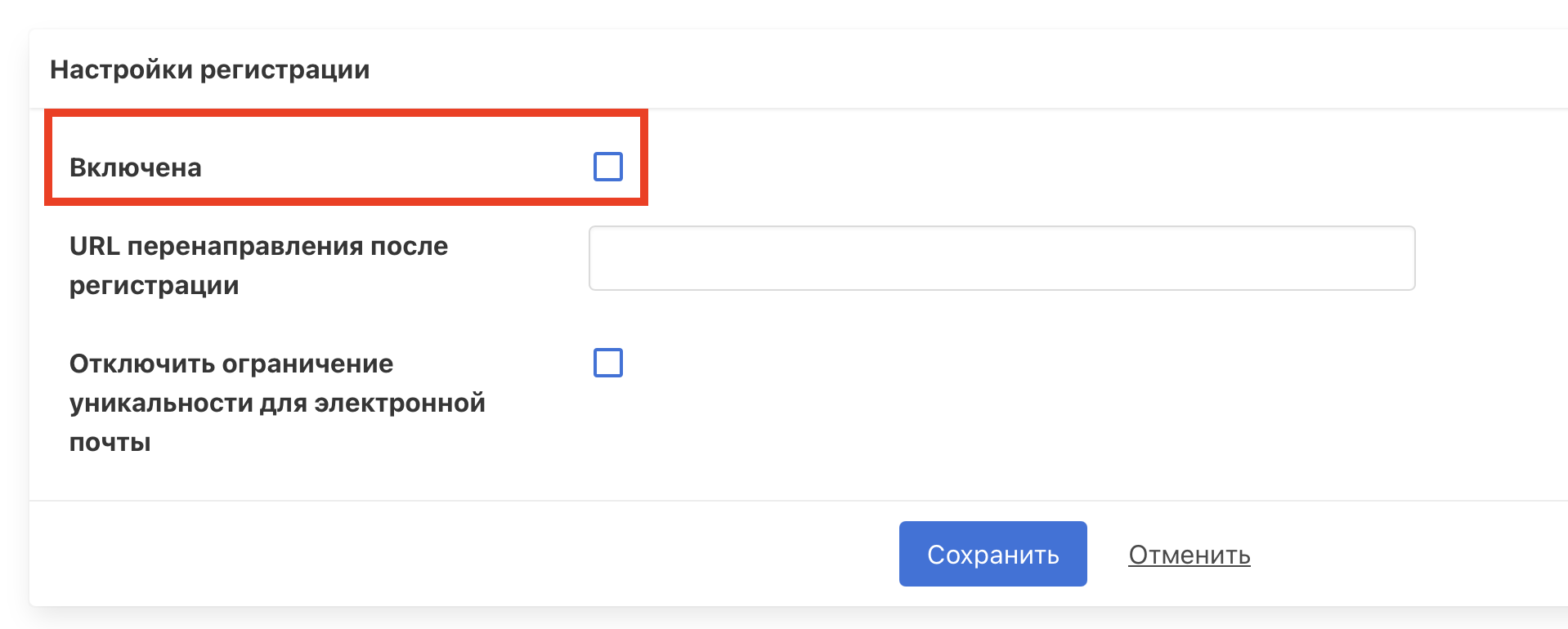1568x629 pixels.
Task: Turn on registration with the first checkbox
Action: coord(607,167)
